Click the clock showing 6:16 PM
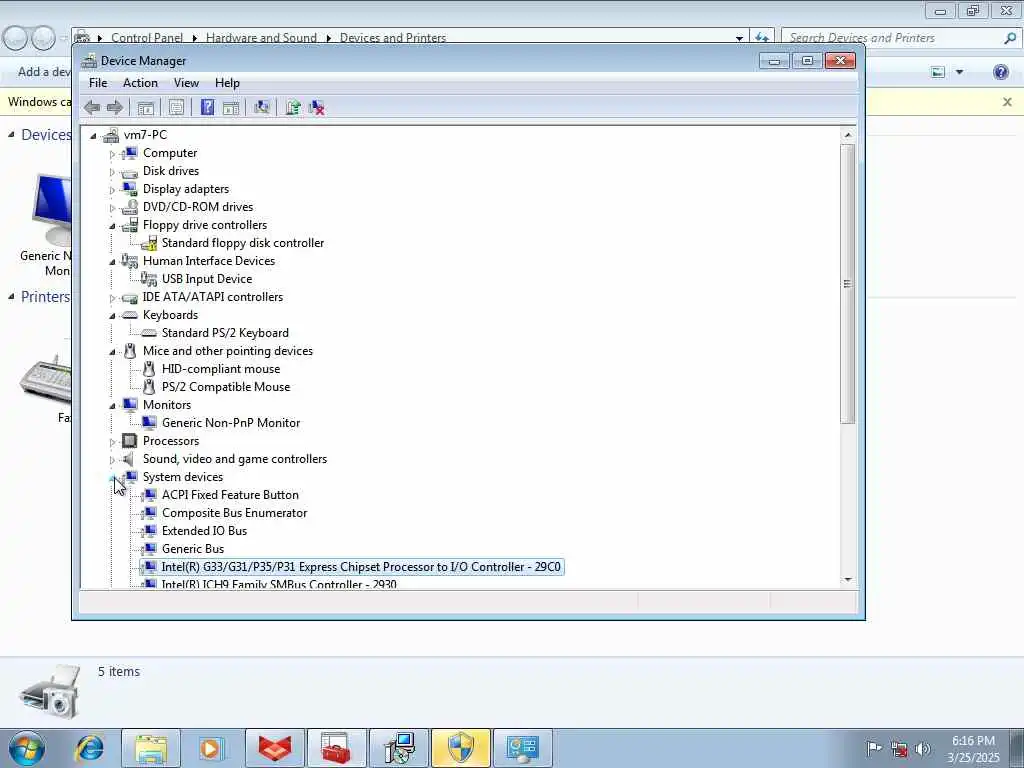The width and height of the screenshot is (1024, 768). point(973,741)
